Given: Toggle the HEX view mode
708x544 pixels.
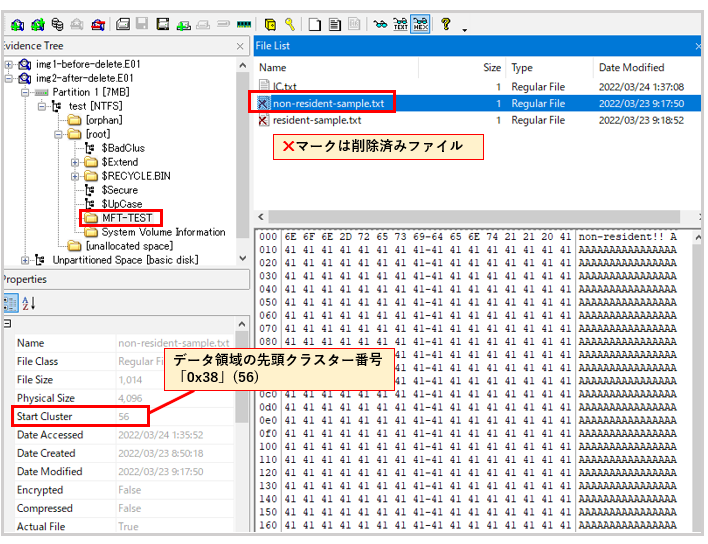Looking at the screenshot, I should 420,24.
